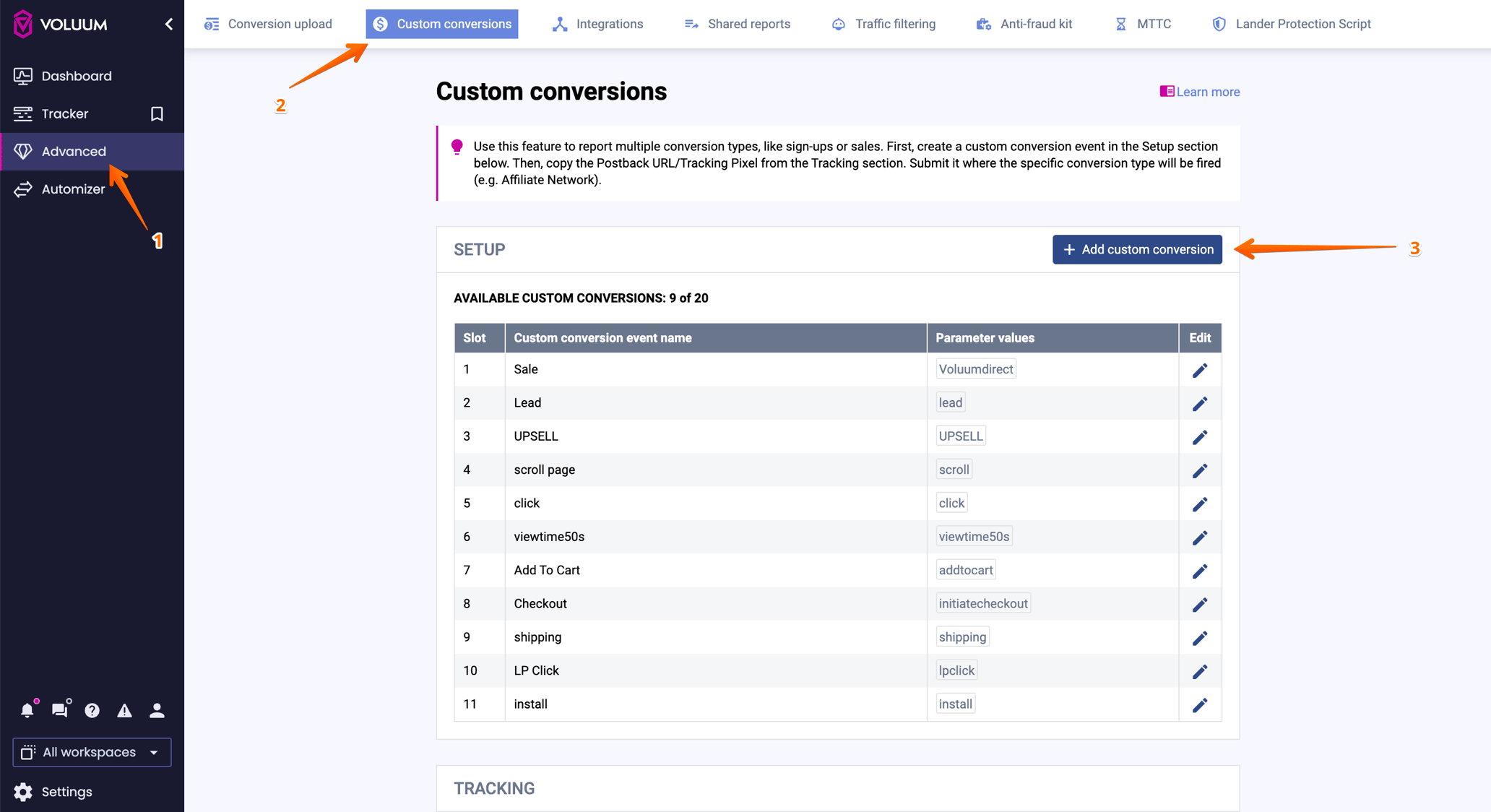
Task: Click the bookmark icon next to Tracker
Action: (157, 113)
